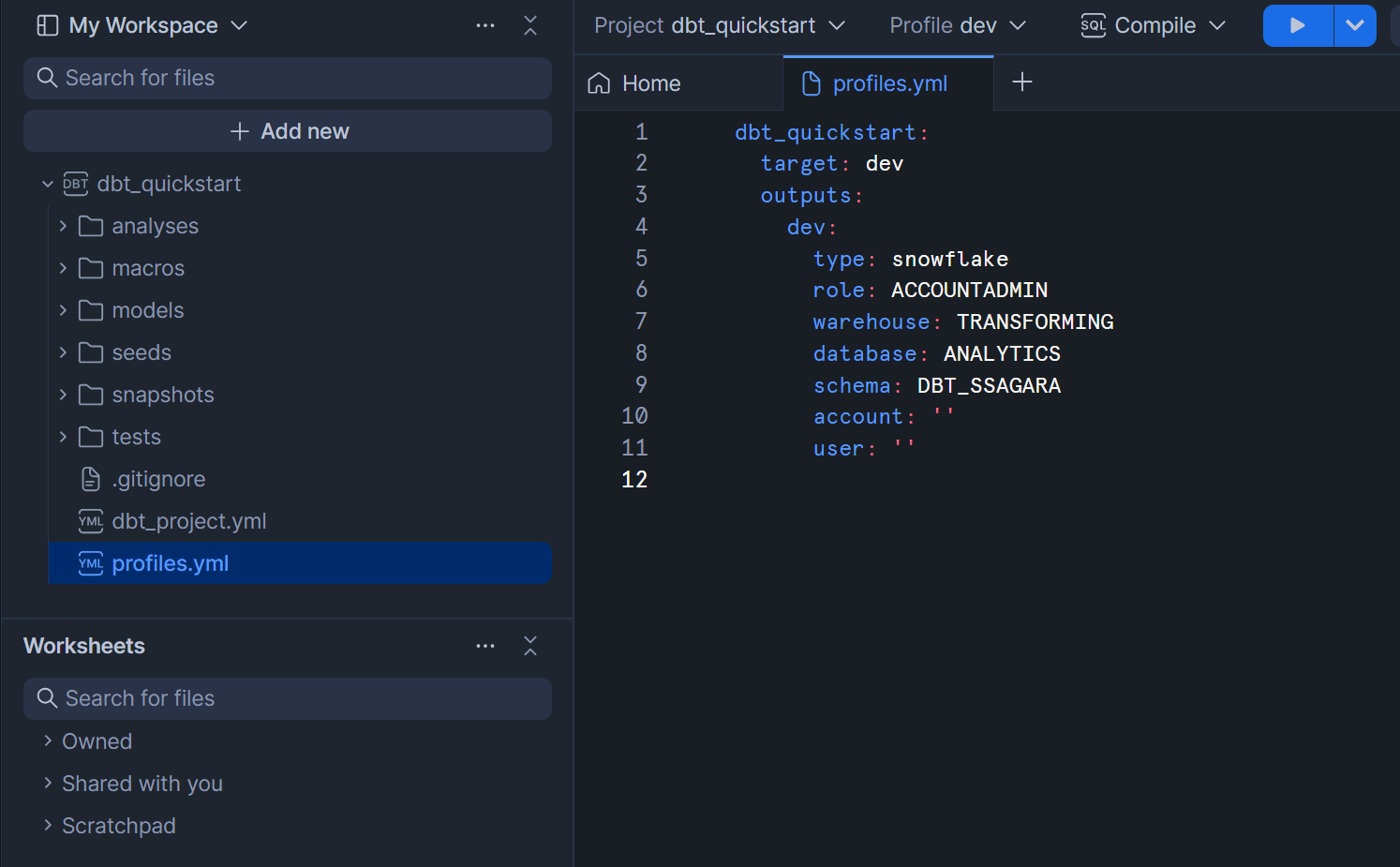
Task: Expand the seeds folder
Action: (x=63, y=352)
